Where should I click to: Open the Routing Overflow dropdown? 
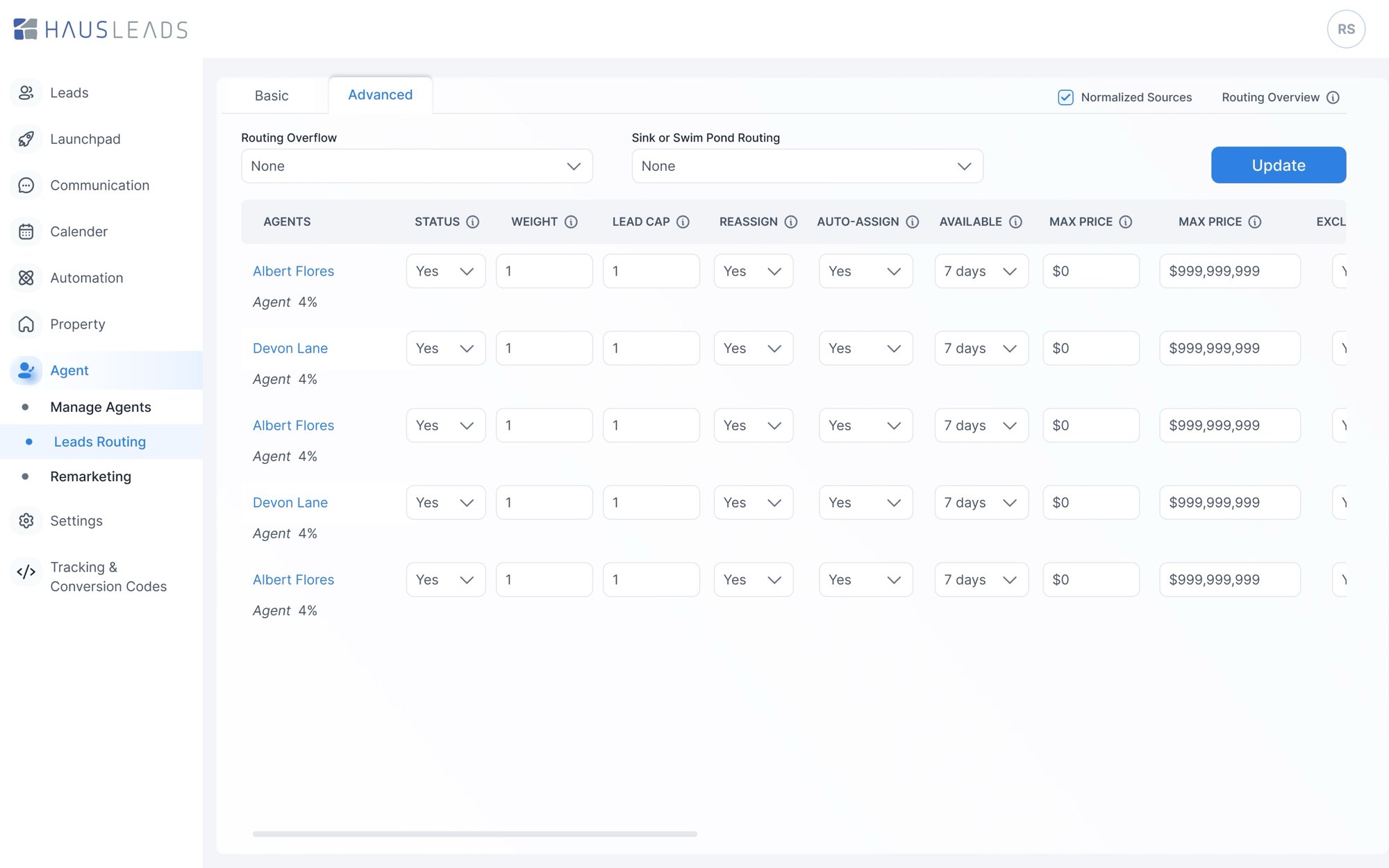[x=417, y=166]
